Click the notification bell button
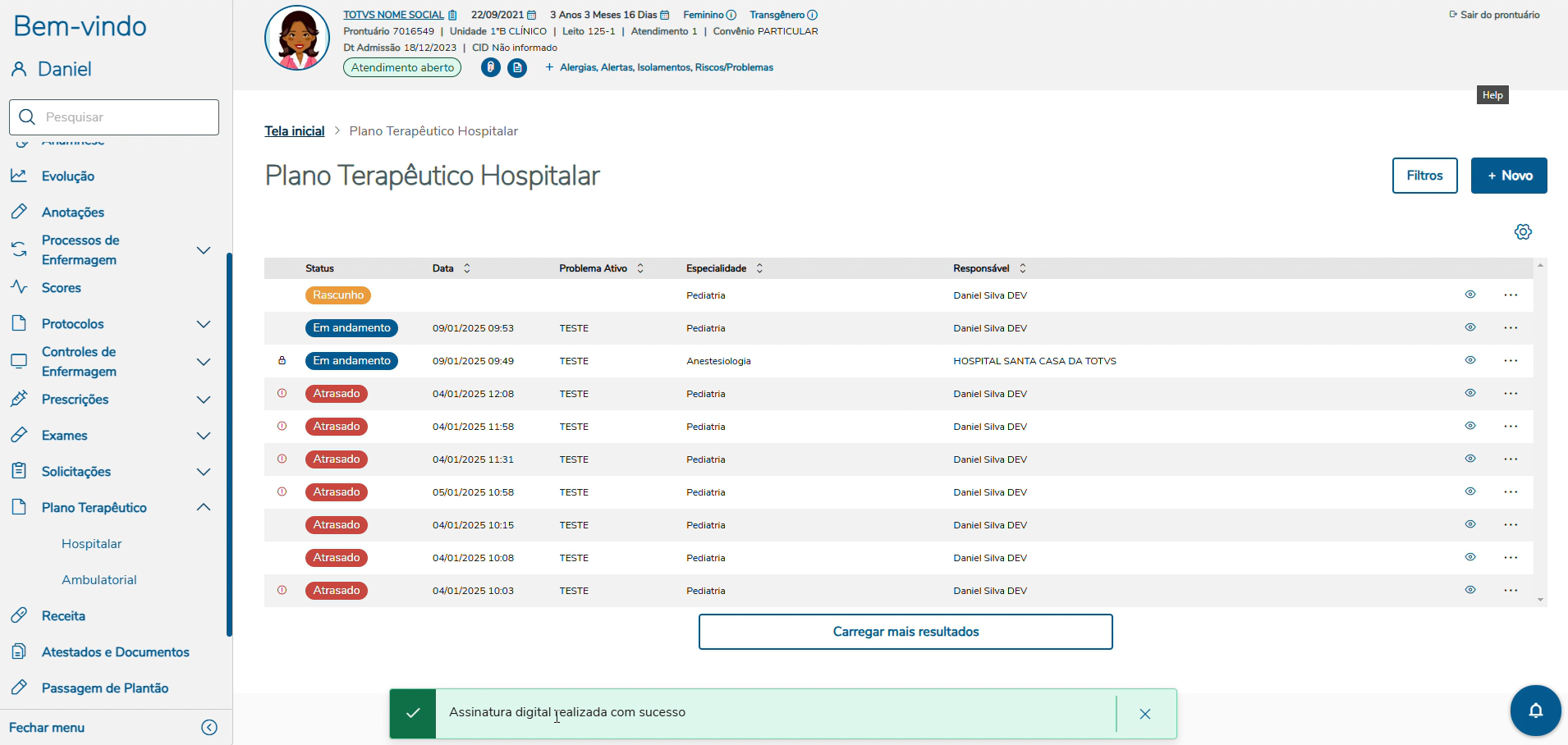The image size is (1568, 745). coord(1535,711)
